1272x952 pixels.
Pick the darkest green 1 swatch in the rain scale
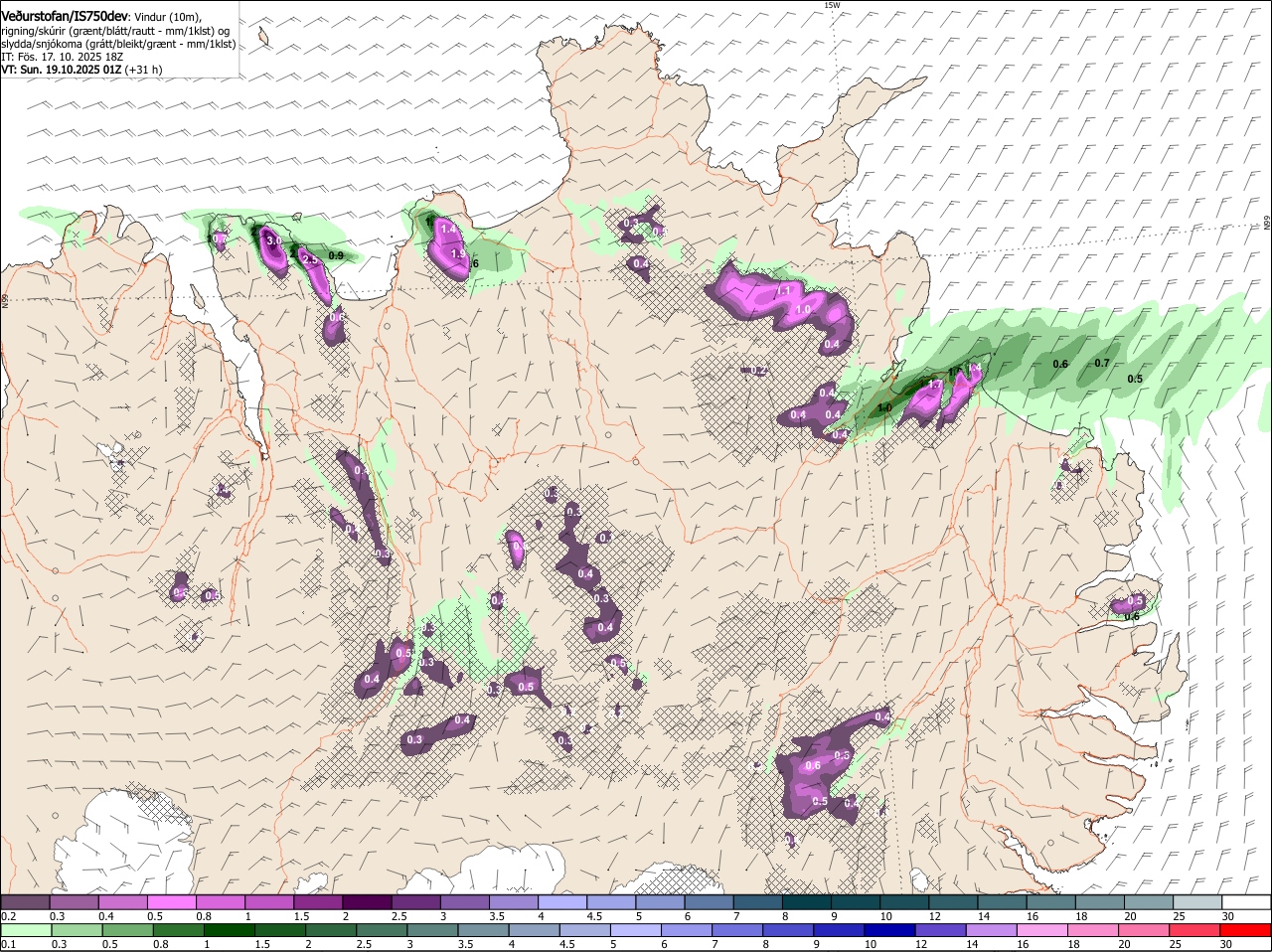pyautogui.click(x=230, y=930)
